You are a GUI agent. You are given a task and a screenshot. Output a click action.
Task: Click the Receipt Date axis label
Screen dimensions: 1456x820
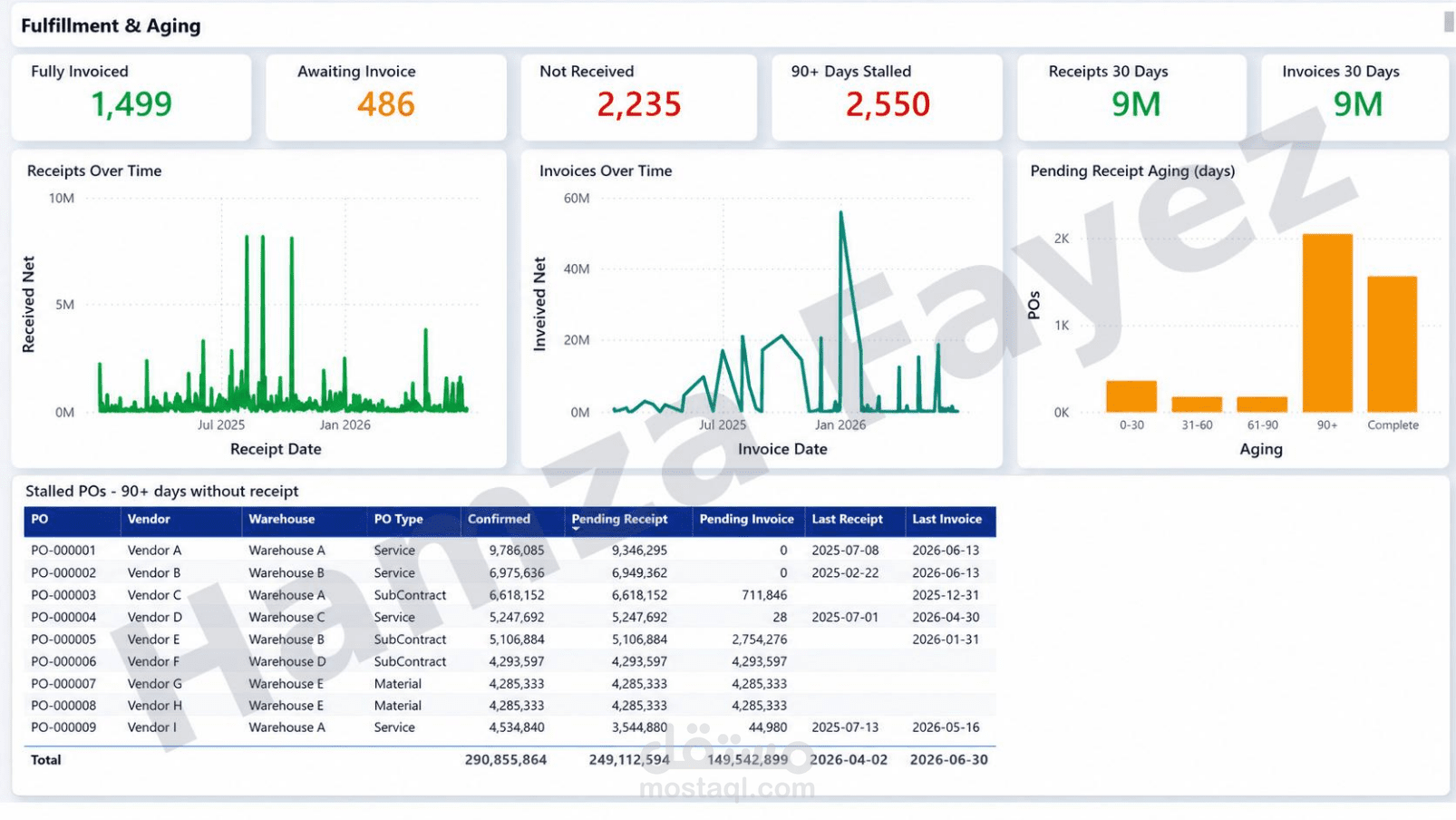276,449
